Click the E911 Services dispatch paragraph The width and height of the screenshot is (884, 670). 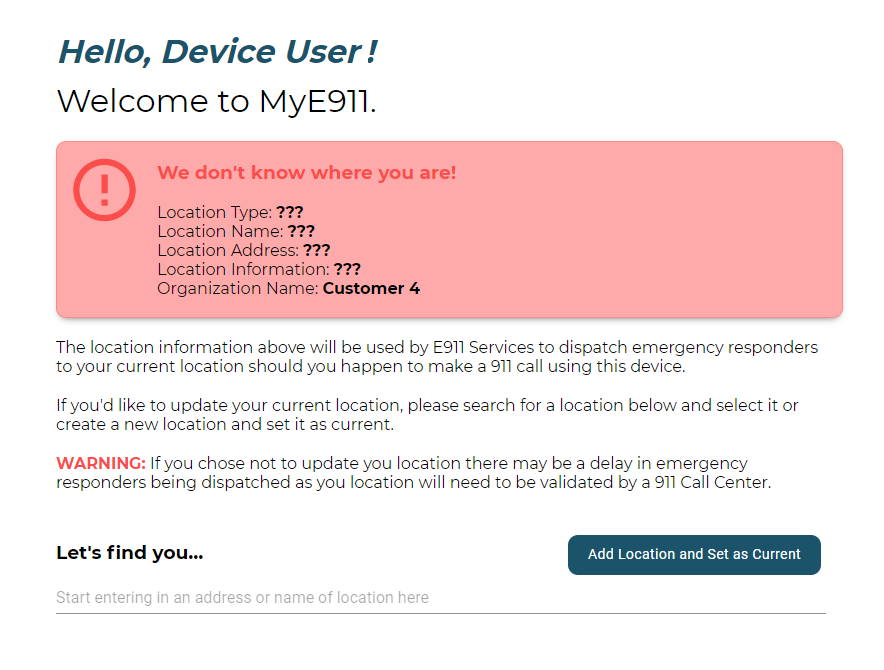pos(437,356)
